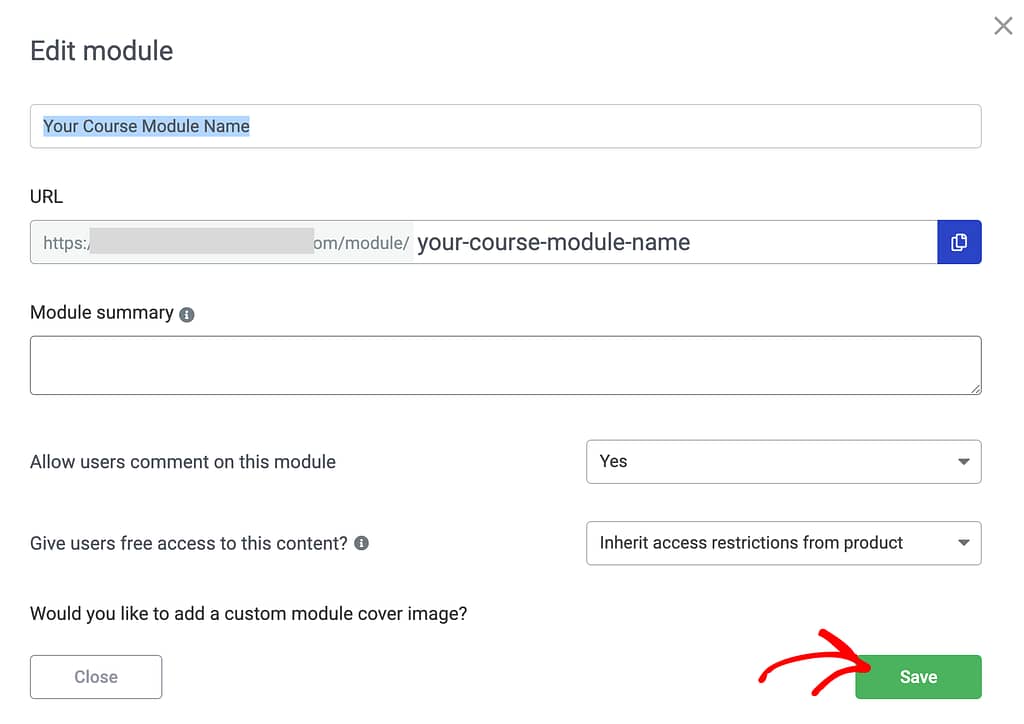Click inside the Module summary text area

tap(505, 365)
